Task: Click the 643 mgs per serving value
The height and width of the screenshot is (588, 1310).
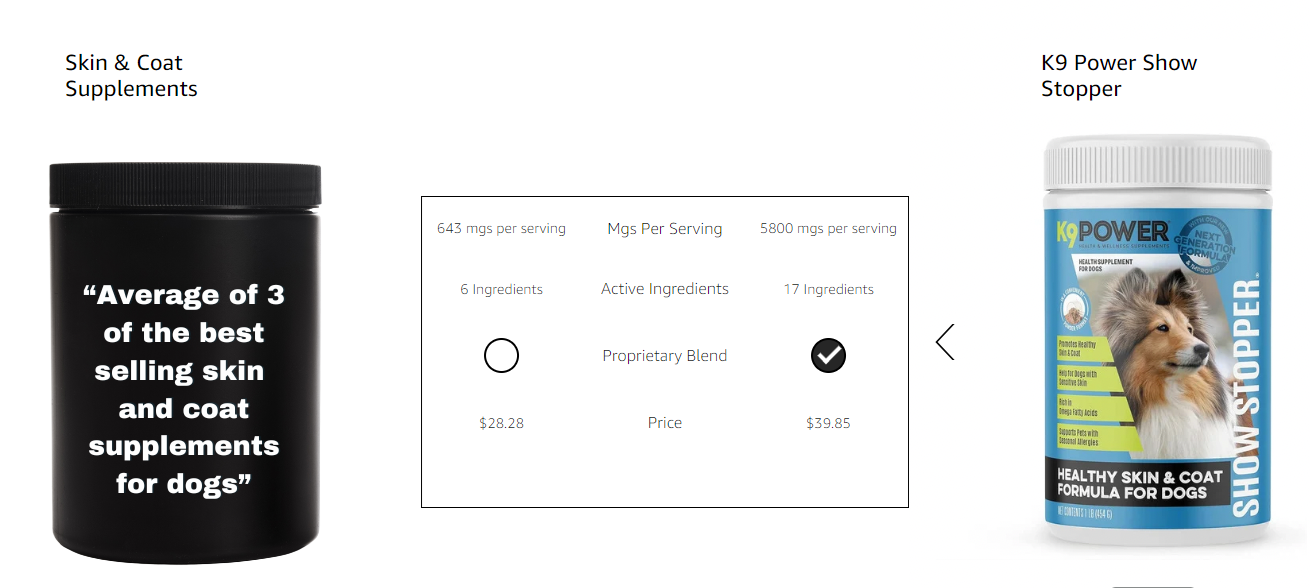Action: click(501, 229)
